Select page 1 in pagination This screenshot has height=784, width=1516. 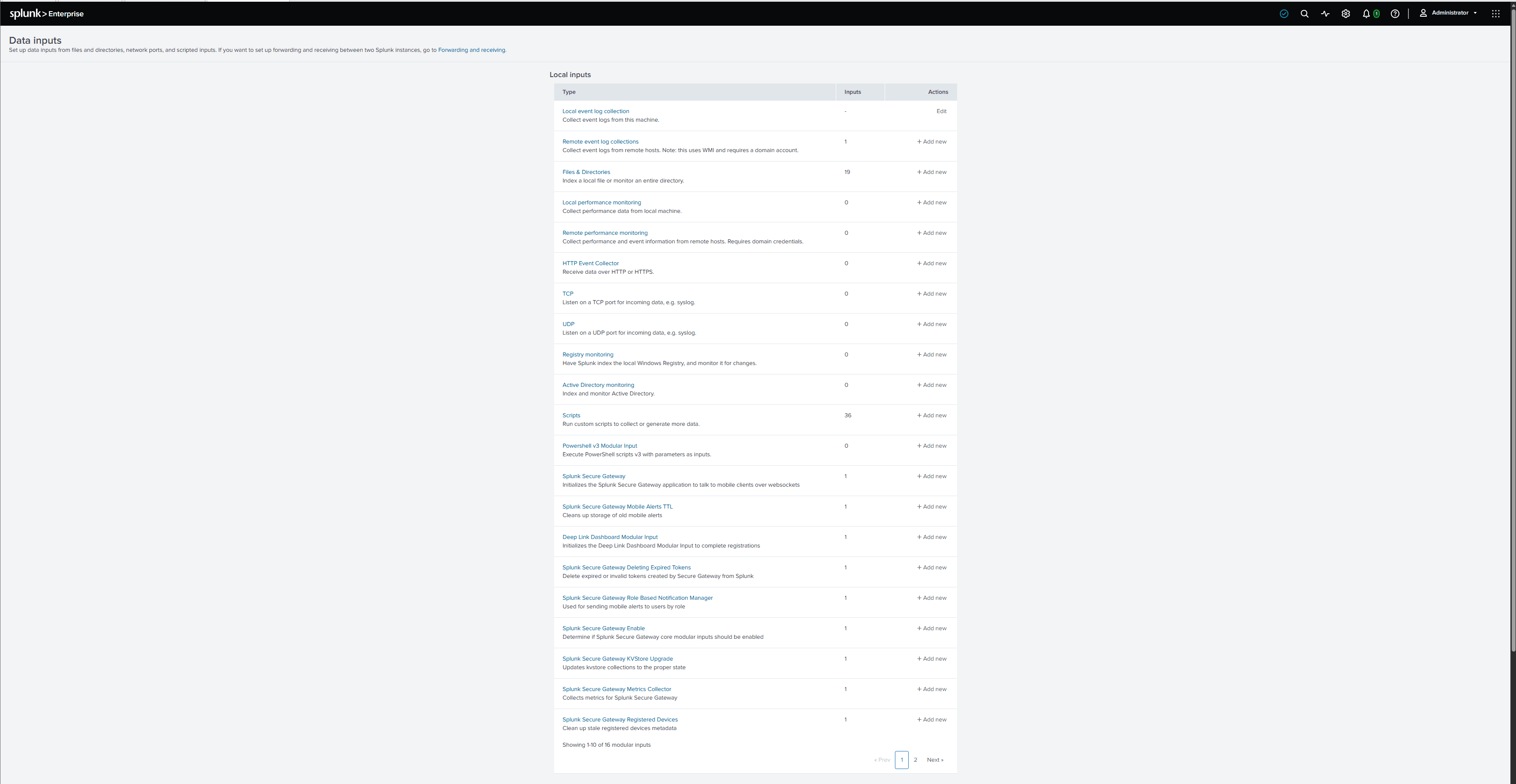point(902,760)
